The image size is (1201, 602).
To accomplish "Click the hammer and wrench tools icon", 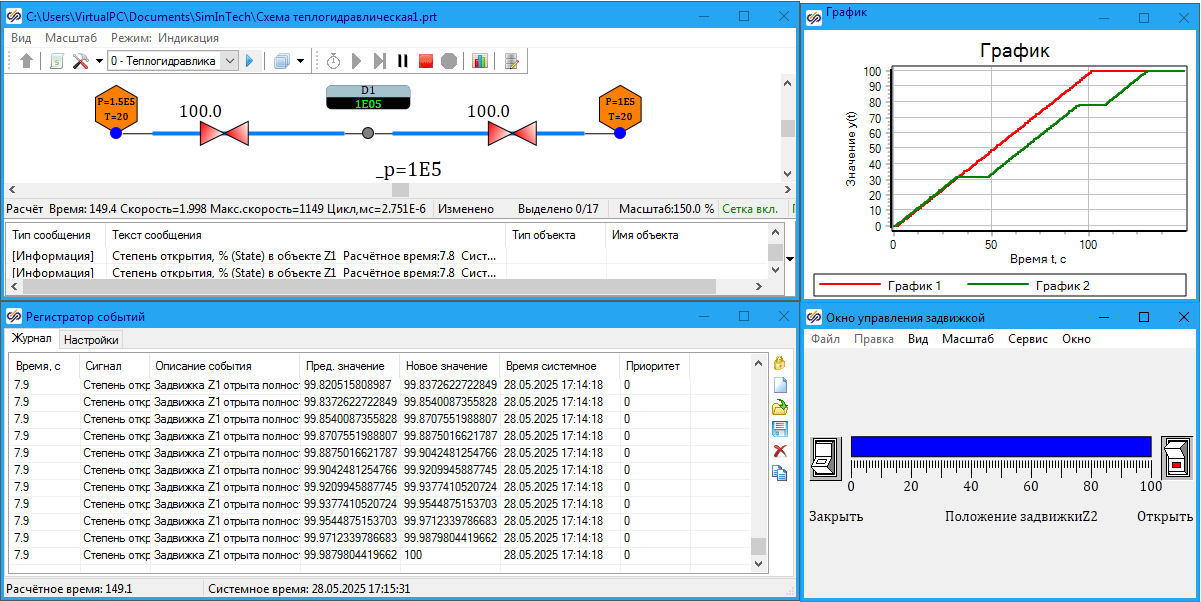I will click(x=81, y=61).
